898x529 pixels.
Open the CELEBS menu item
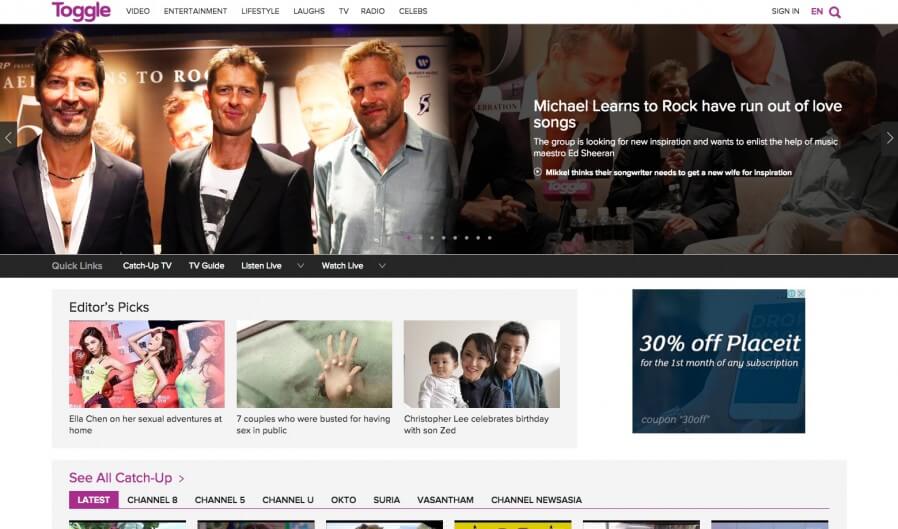(x=413, y=11)
